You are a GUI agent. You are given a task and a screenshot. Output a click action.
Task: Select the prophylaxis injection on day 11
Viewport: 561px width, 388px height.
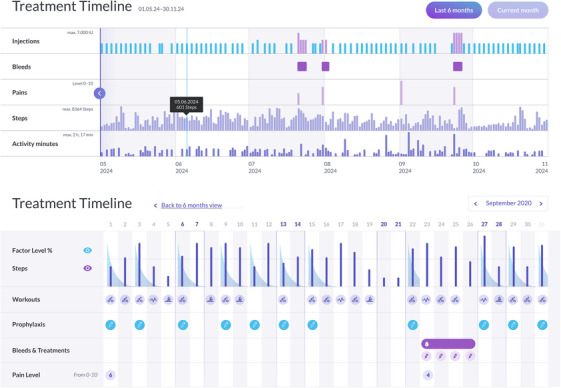coord(254,325)
